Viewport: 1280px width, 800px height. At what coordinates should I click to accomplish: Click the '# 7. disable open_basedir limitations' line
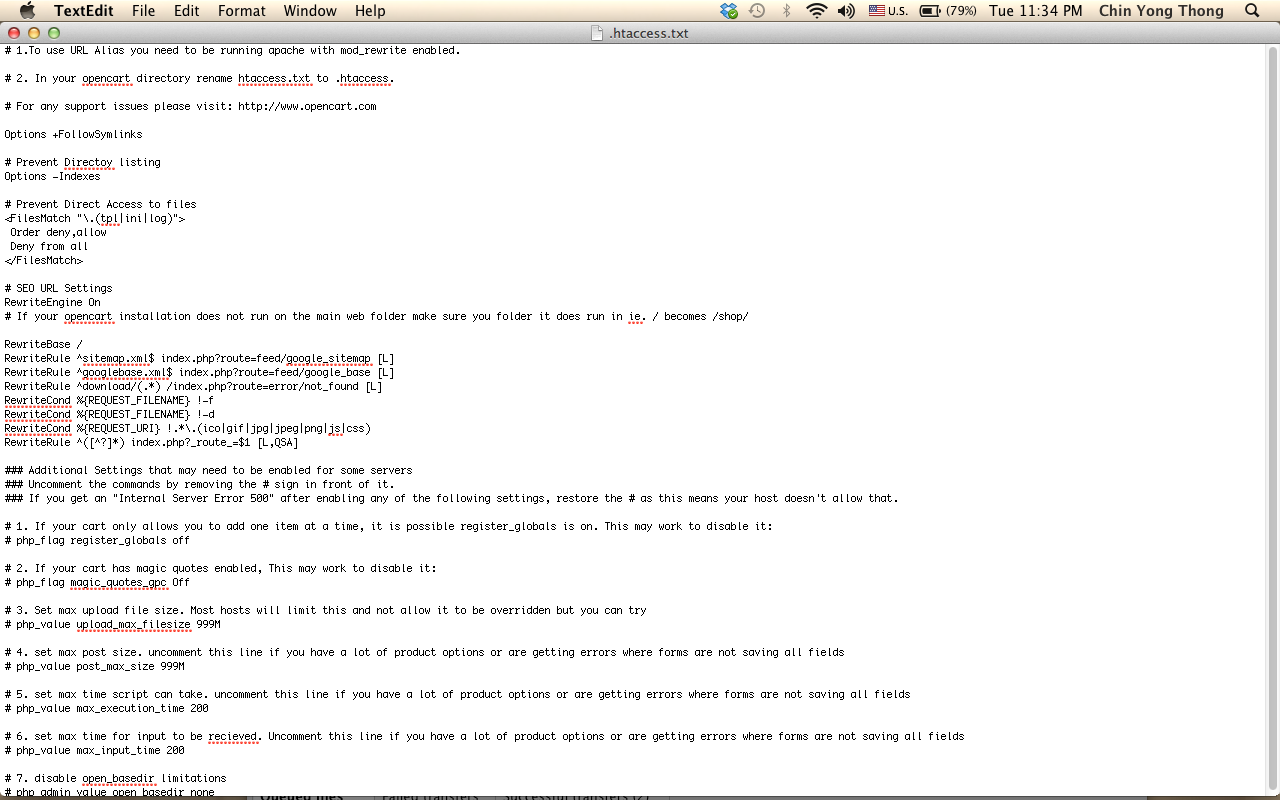pos(115,778)
